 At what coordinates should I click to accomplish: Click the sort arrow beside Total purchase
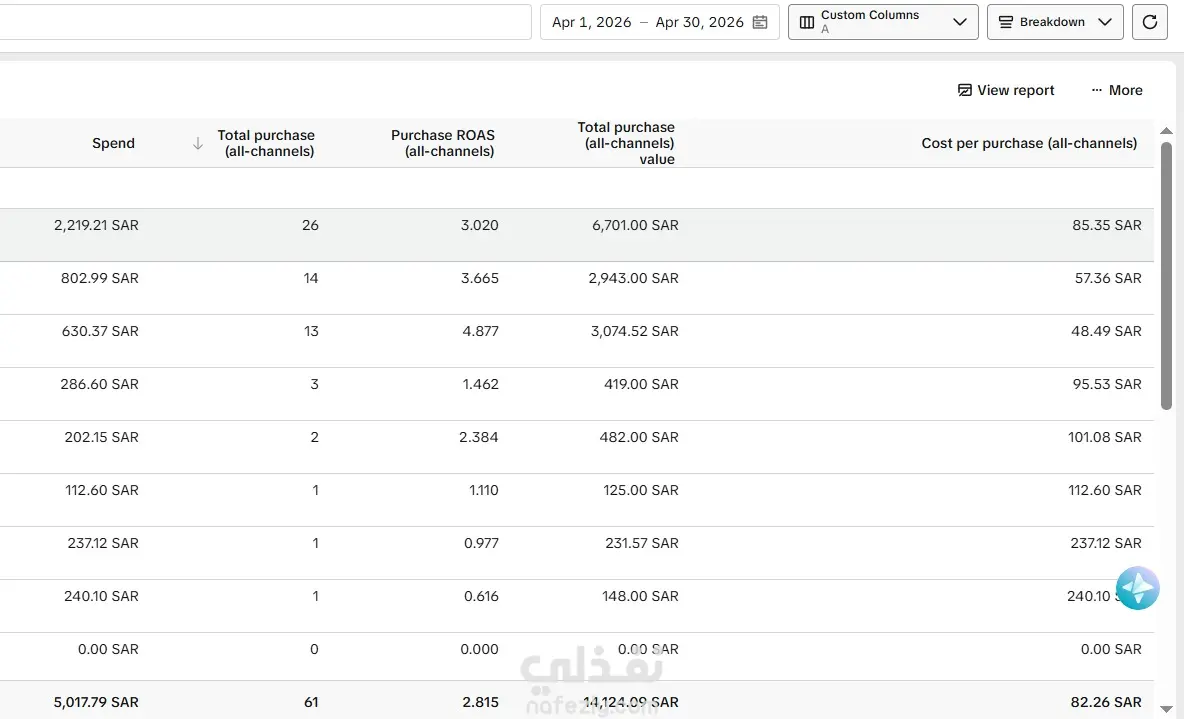point(197,143)
